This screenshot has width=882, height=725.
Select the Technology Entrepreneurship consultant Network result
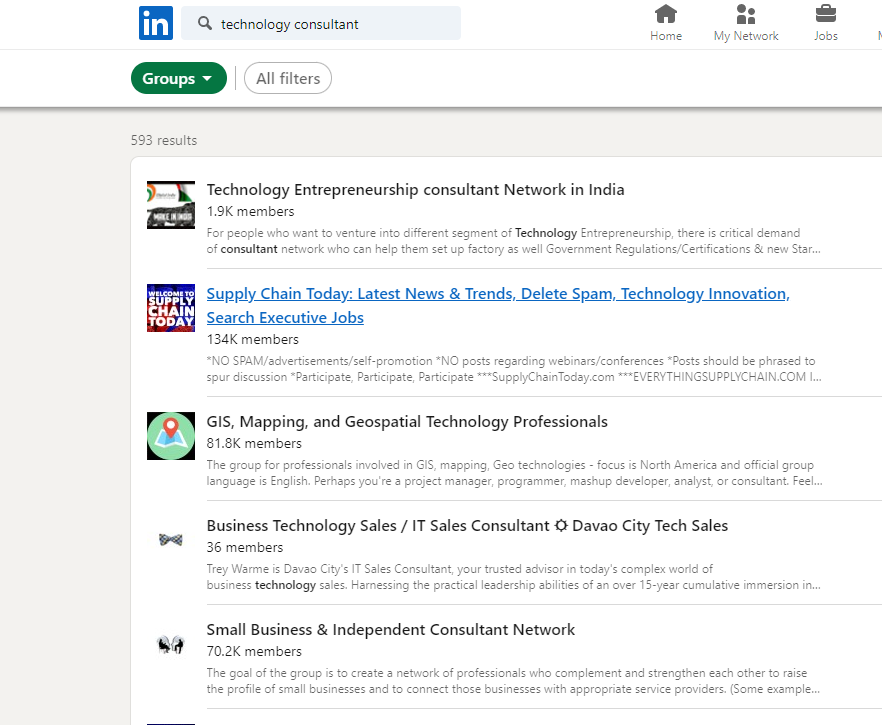pos(415,189)
